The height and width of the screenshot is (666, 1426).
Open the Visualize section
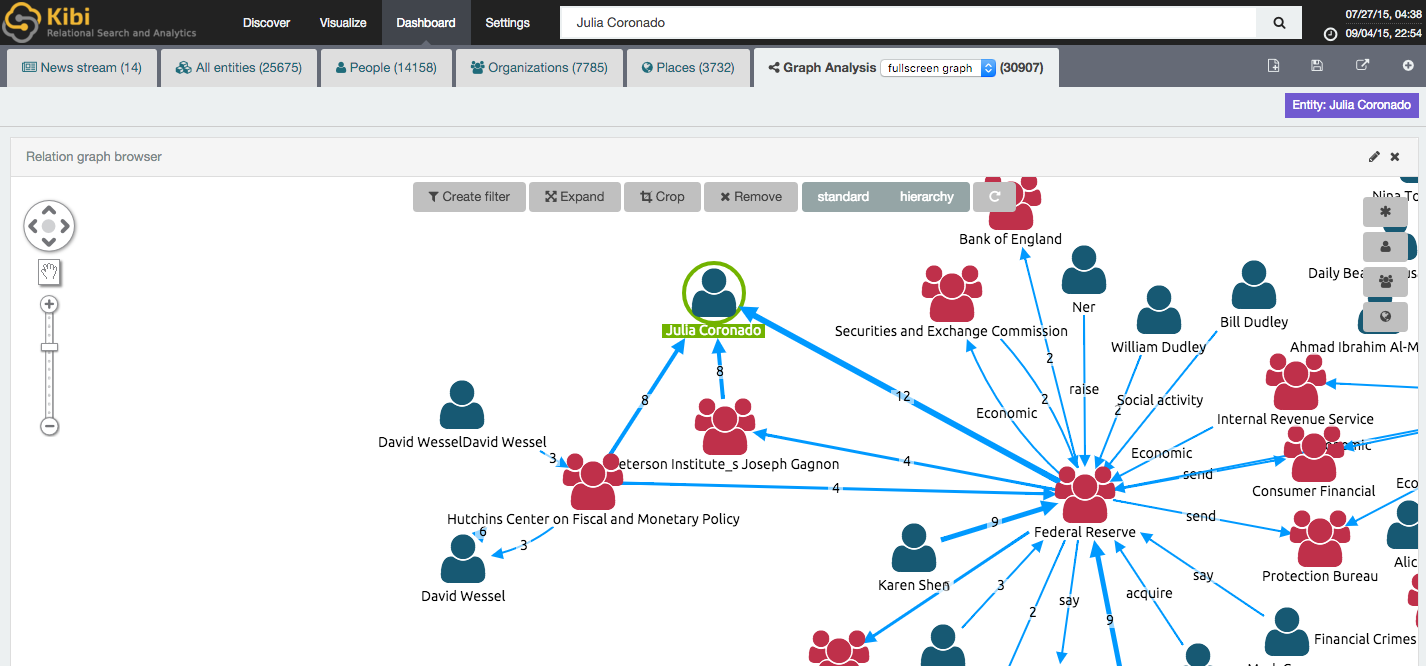click(343, 22)
